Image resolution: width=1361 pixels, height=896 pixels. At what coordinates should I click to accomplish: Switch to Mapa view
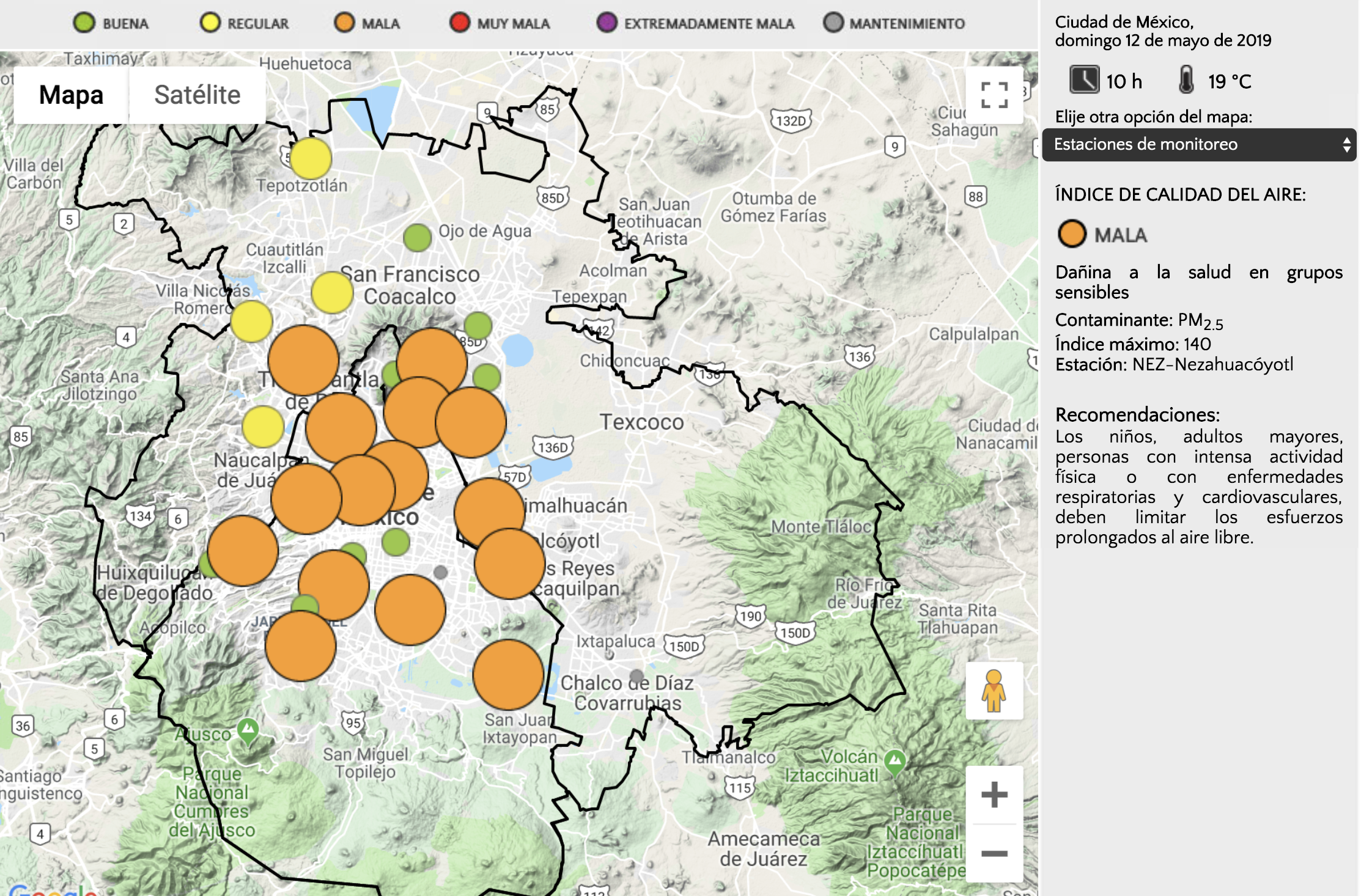click(71, 95)
